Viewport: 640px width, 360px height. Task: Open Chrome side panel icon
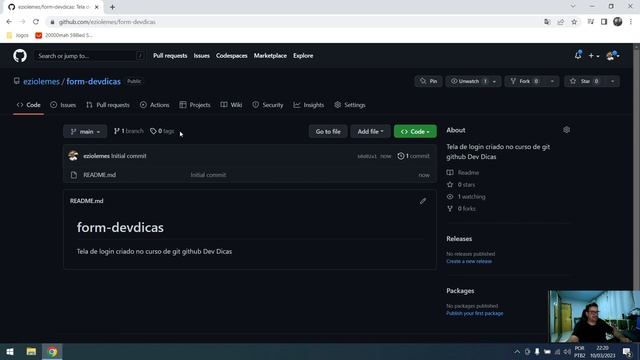tap(604, 22)
